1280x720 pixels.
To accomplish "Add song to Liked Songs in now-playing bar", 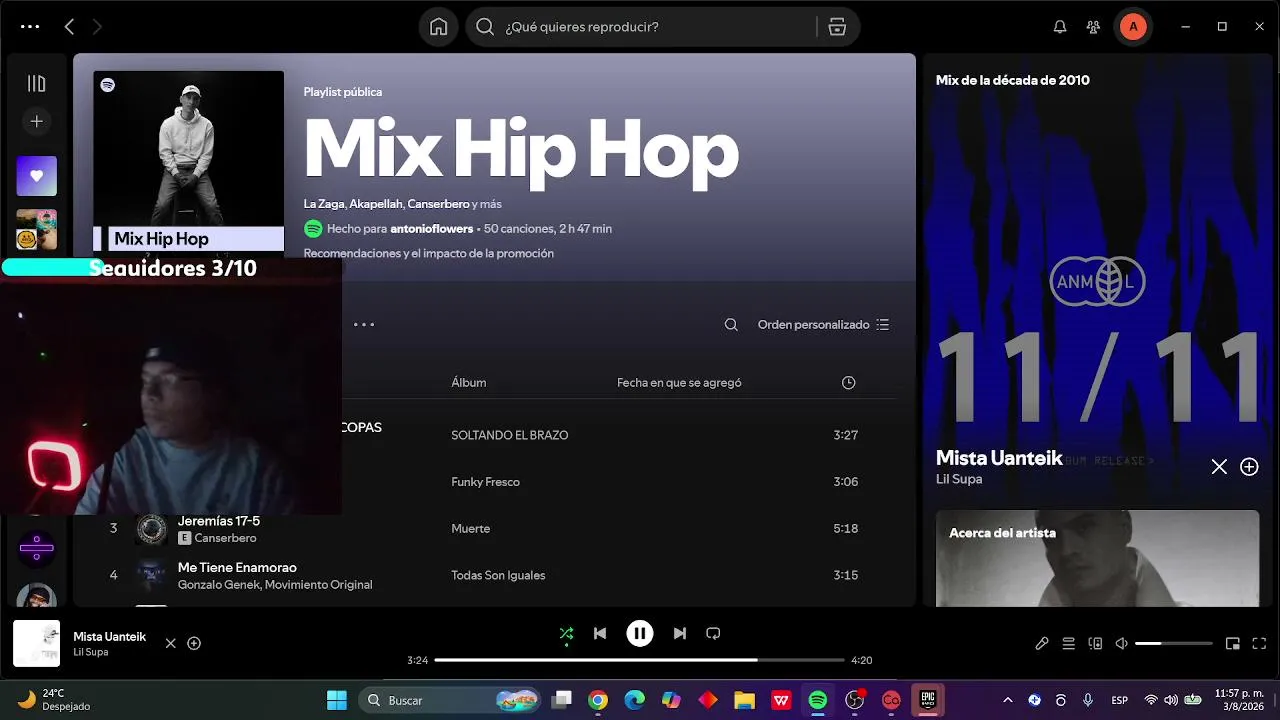I will 194,643.
